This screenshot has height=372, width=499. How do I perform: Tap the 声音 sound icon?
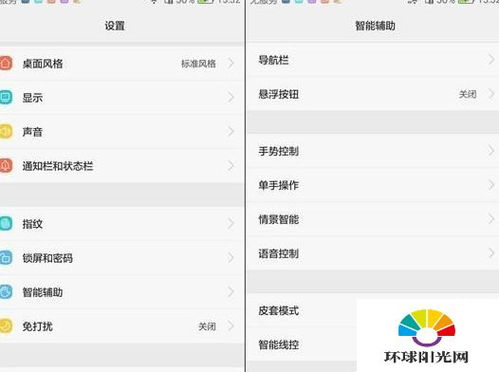click(x=6, y=132)
